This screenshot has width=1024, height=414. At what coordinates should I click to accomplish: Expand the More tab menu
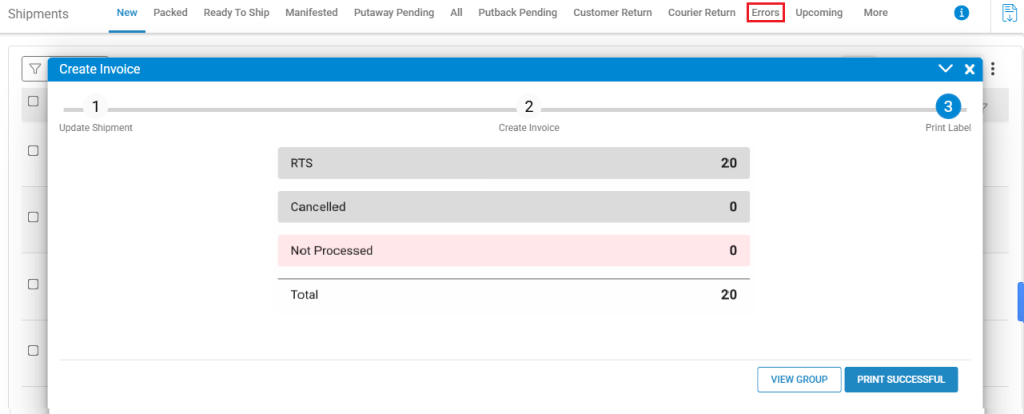[x=875, y=13]
